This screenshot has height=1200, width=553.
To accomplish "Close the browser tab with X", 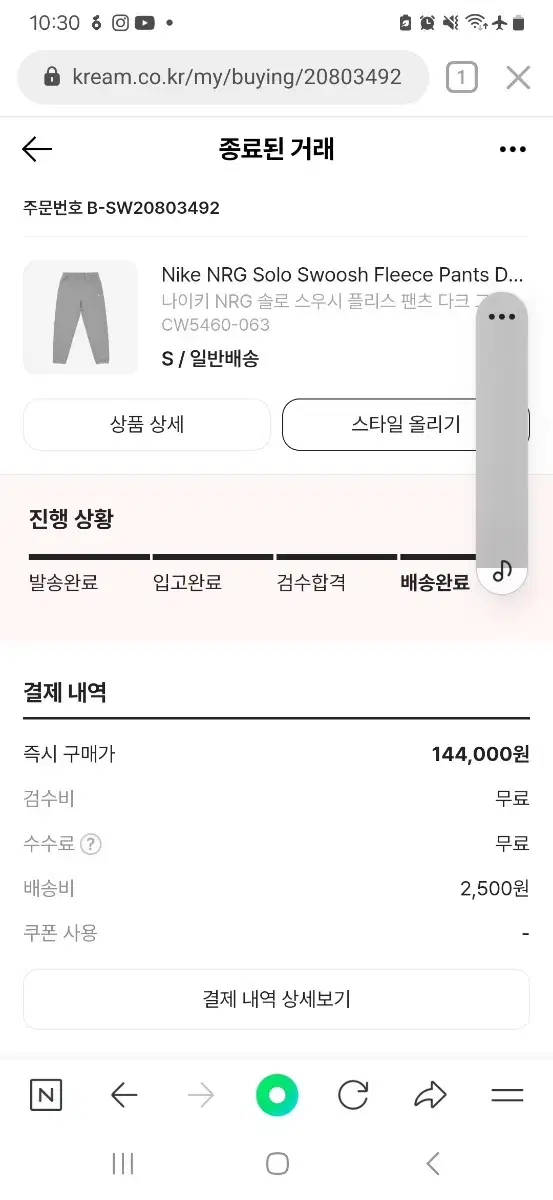I will 518,77.
